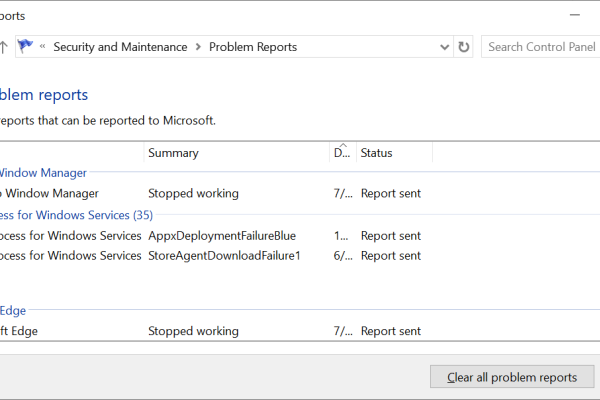Collapse the Edge group header

tap(13, 310)
